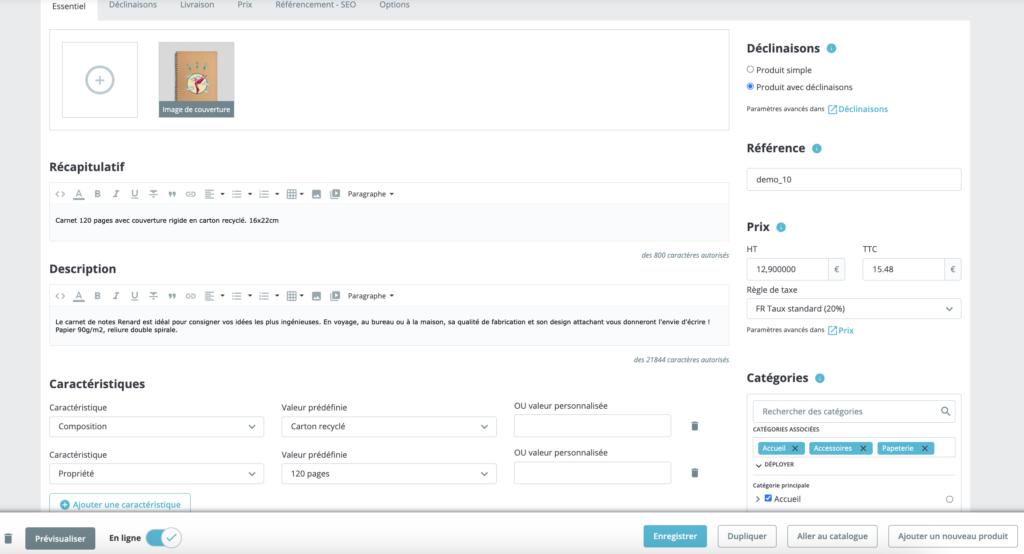
Task: Click Ajouter une caractéristique button
Action: (120, 505)
